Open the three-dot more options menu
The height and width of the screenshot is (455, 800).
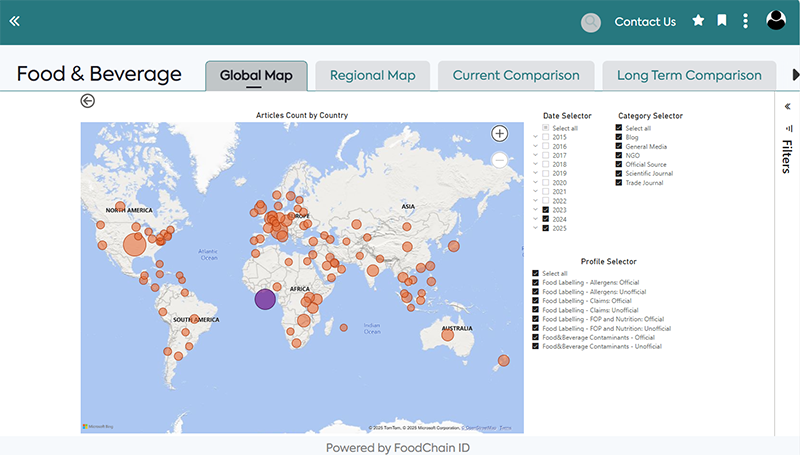pyautogui.click(x=746, y=21)
